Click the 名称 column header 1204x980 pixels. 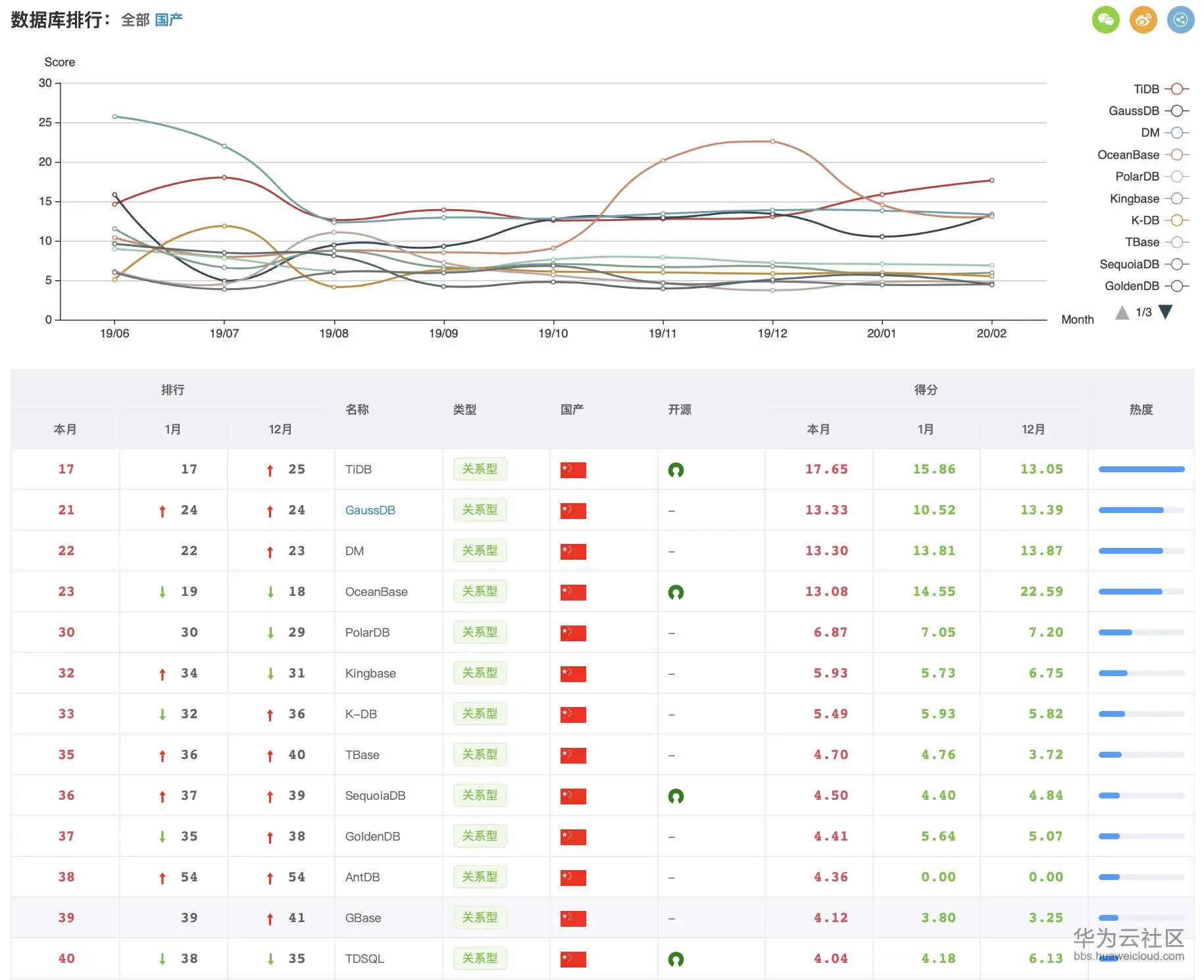[357, 410]
